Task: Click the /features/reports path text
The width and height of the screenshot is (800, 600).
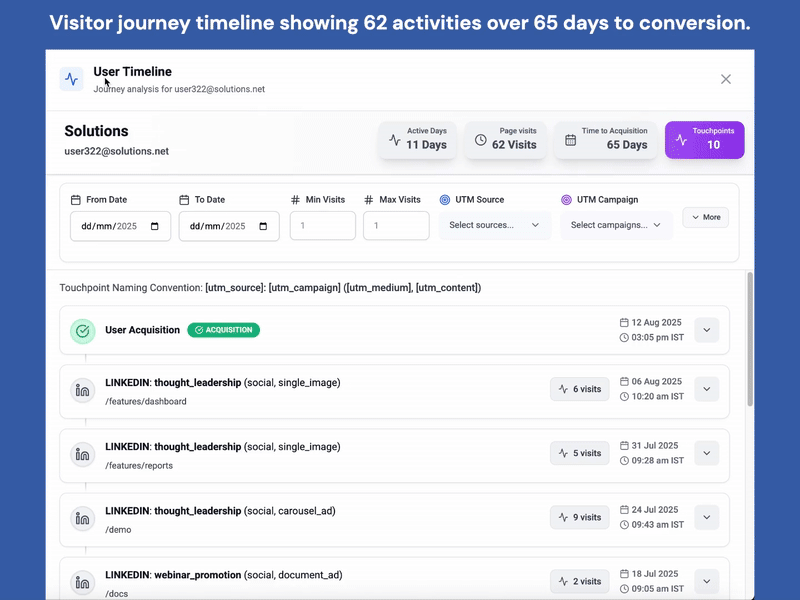Action: pos(139,466)
